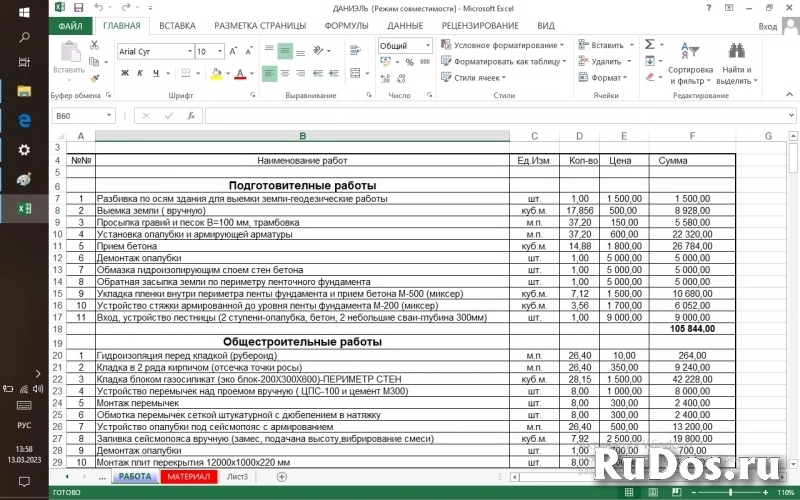Click the Save icon in quick access toolbar
This screenshot has width=800, height=500.
[76, 7]
